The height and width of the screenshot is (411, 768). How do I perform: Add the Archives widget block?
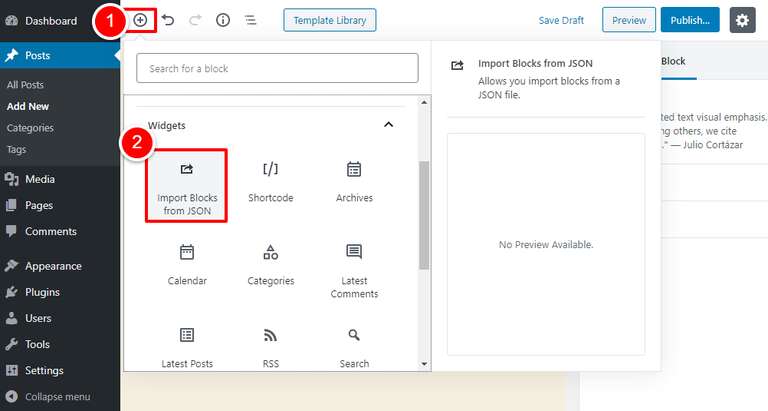click(354, 182)
